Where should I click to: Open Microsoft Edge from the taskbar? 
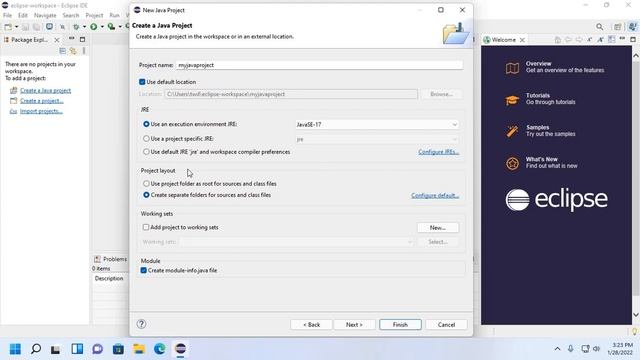pos(160,349)
